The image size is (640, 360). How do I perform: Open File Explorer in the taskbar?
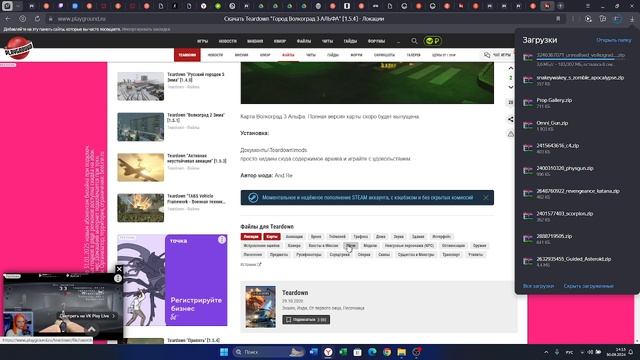(402, 352)
